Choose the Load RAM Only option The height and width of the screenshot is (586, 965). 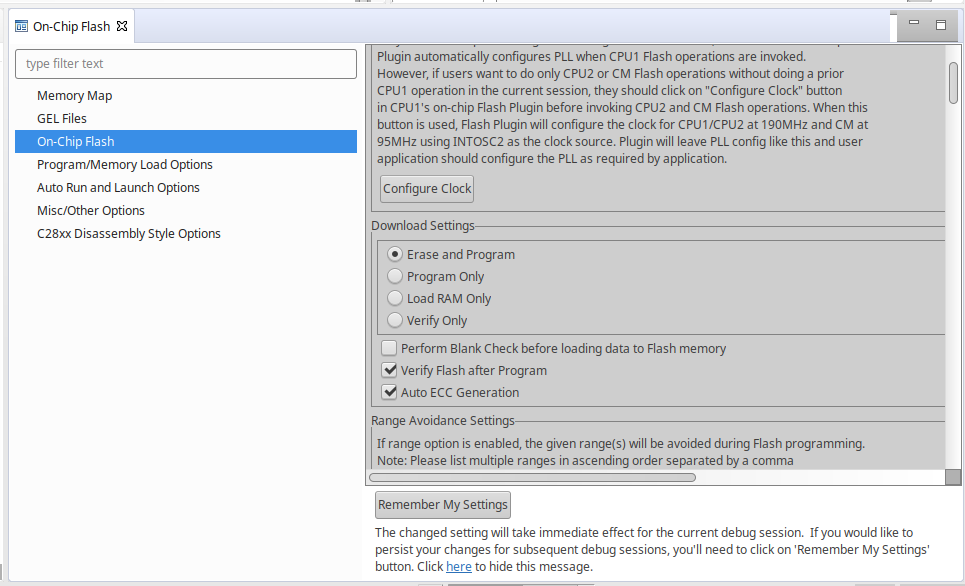pyautogui.click(x=395, y=299)
